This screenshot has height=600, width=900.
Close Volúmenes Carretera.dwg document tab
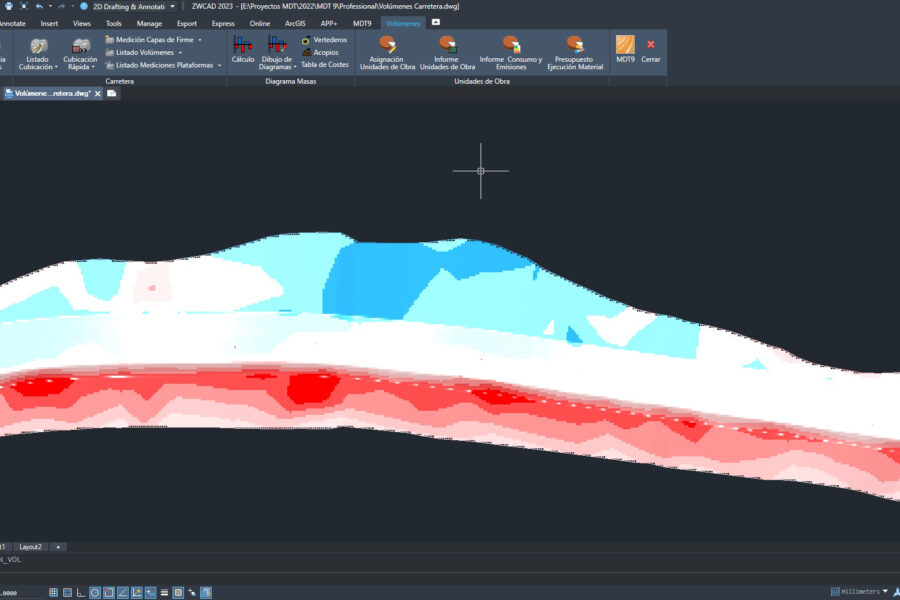98,94
